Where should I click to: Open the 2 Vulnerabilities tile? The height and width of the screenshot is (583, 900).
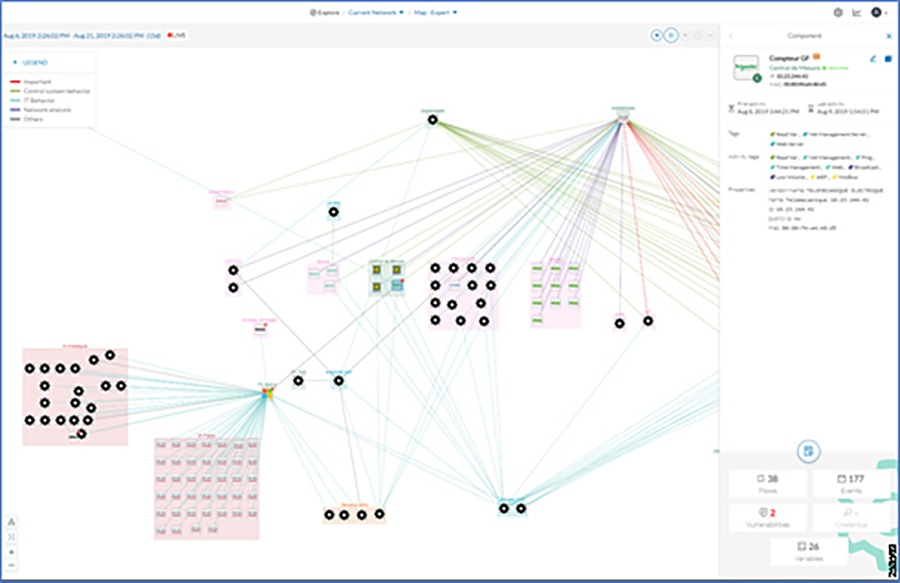[x=767, y=517]
